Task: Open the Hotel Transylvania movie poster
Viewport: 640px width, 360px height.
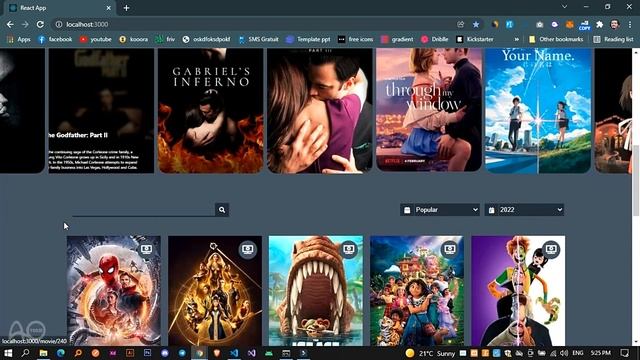Action: coord(518,291)
